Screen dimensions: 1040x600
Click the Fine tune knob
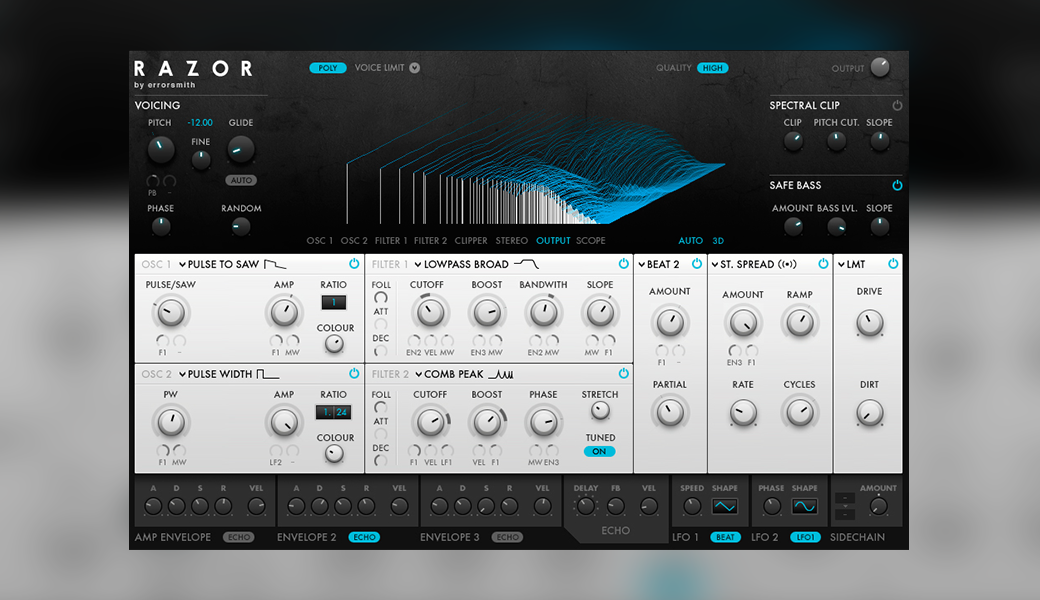point(200,159)
